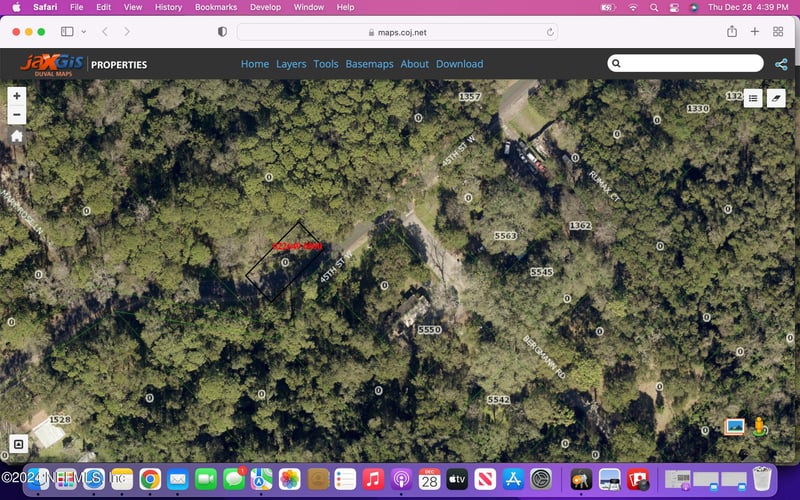This screenshot has height=500, width=800.
Task: Toggle the Safari sidebar
Action: [x=68, y=32]
